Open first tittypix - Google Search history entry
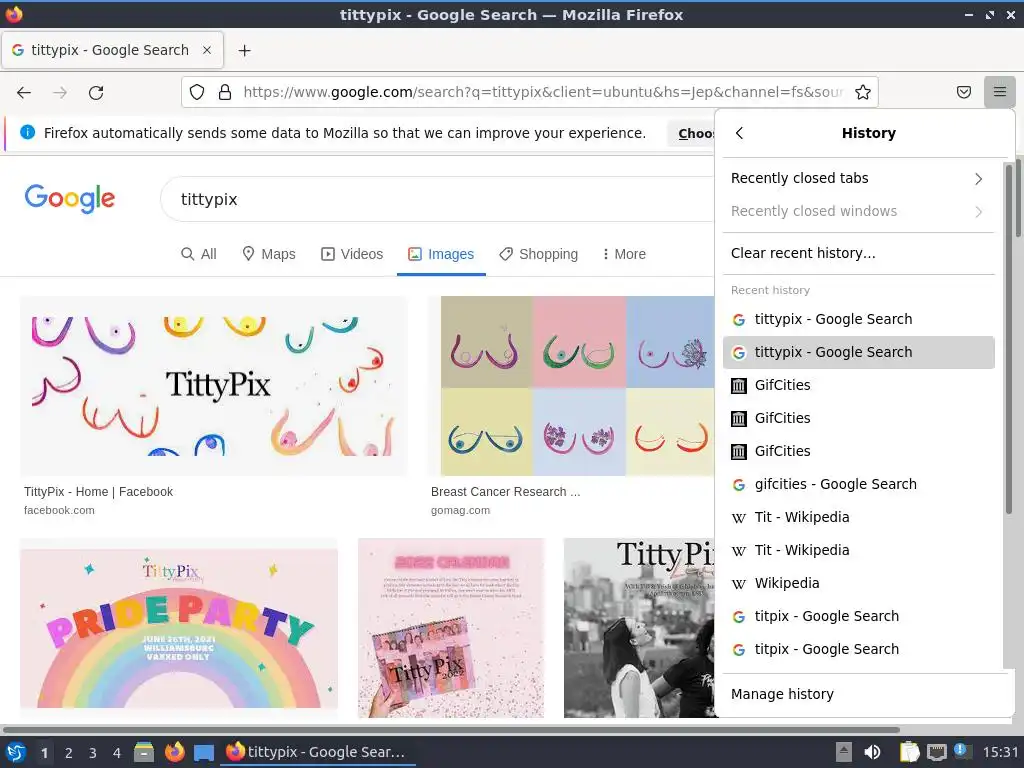 (858, 319)
